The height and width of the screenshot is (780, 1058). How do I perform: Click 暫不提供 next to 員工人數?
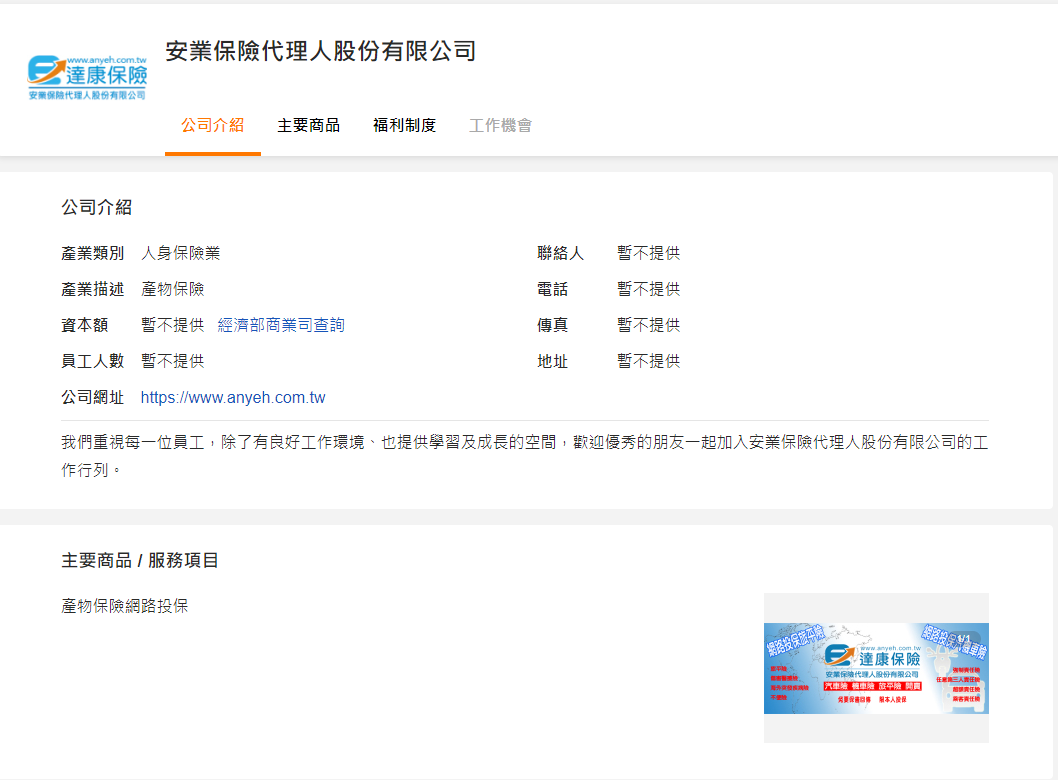coord(172,361)
